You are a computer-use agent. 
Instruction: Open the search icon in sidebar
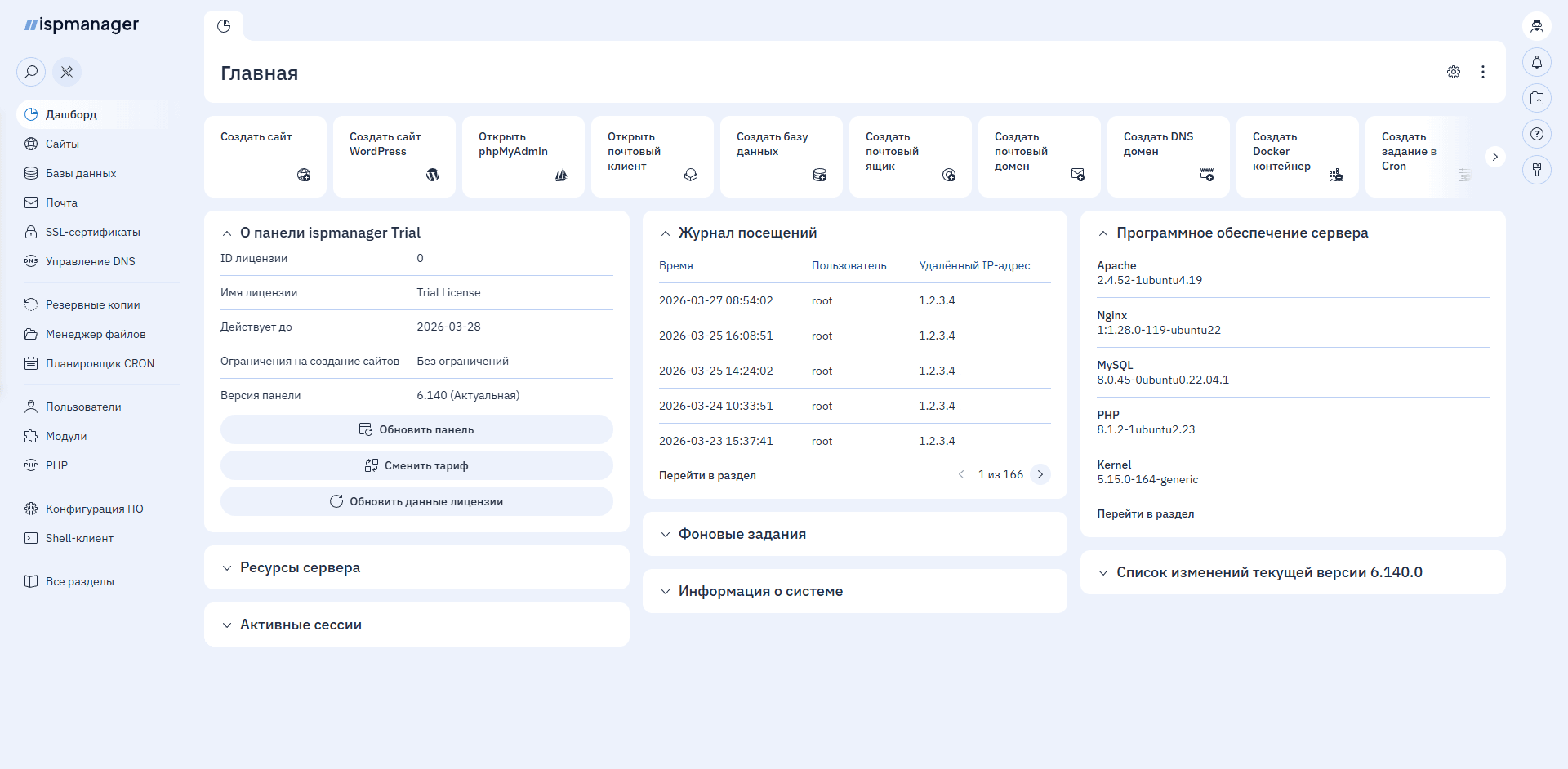pos(31,72)
